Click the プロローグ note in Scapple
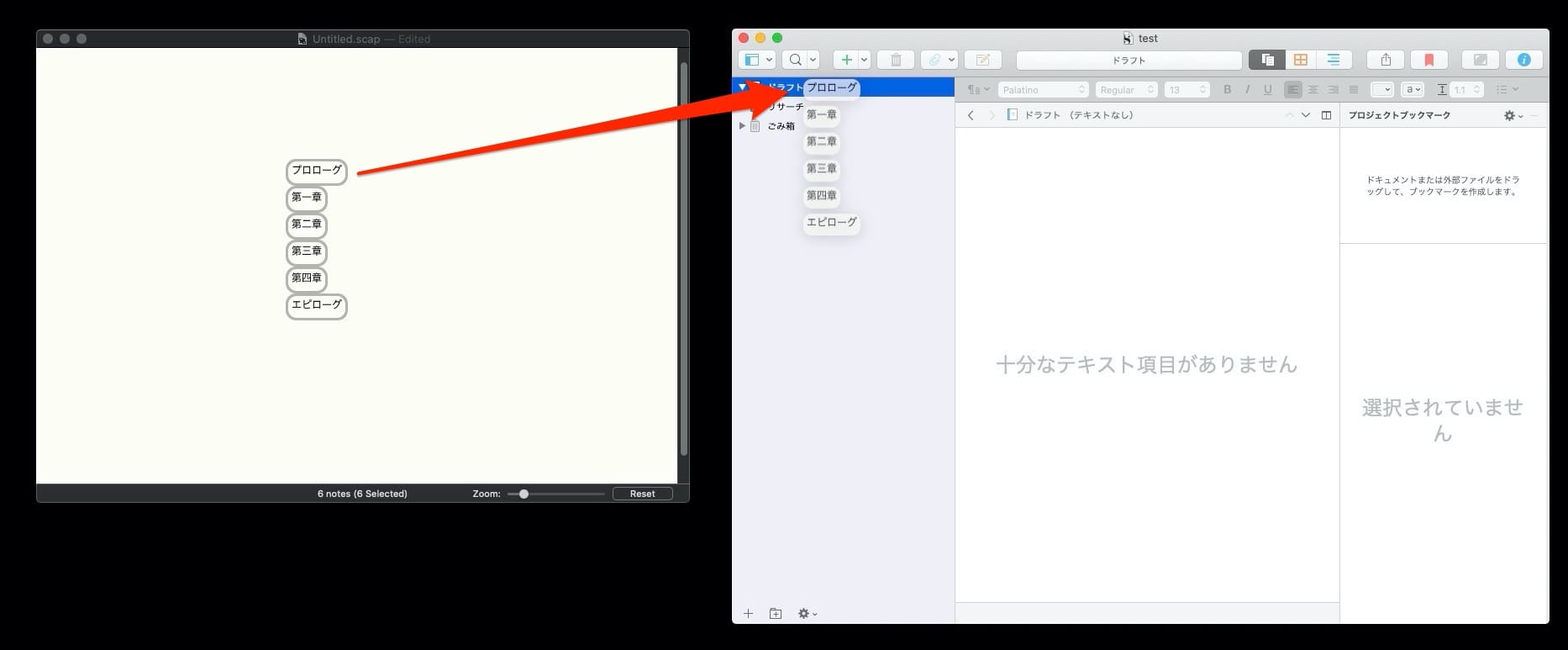The width and height of the screenshot is (1568, 650). (317, 172)
